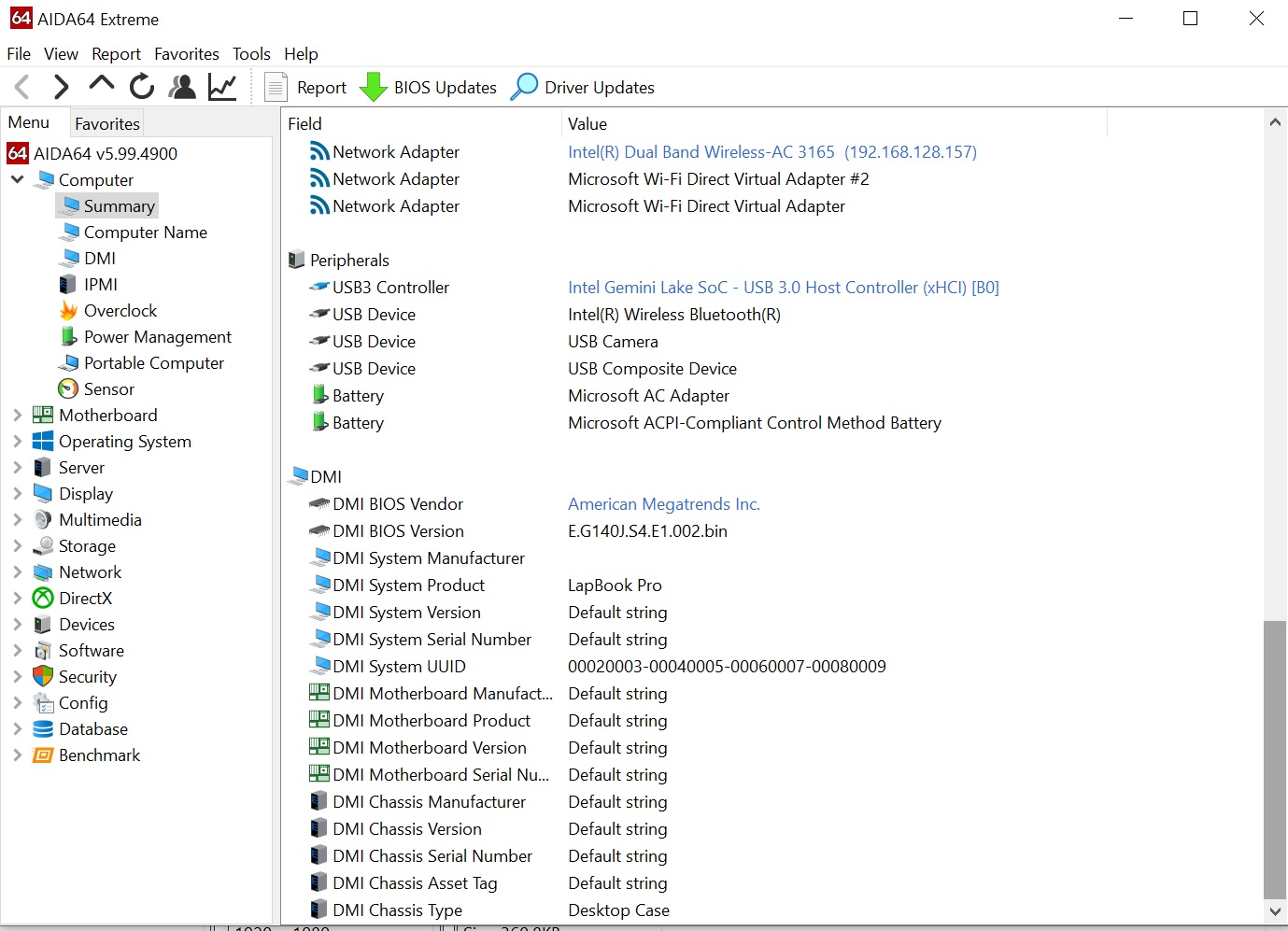Click the Sensor gauge icon
1288x931 pixels.
point(68,388)
